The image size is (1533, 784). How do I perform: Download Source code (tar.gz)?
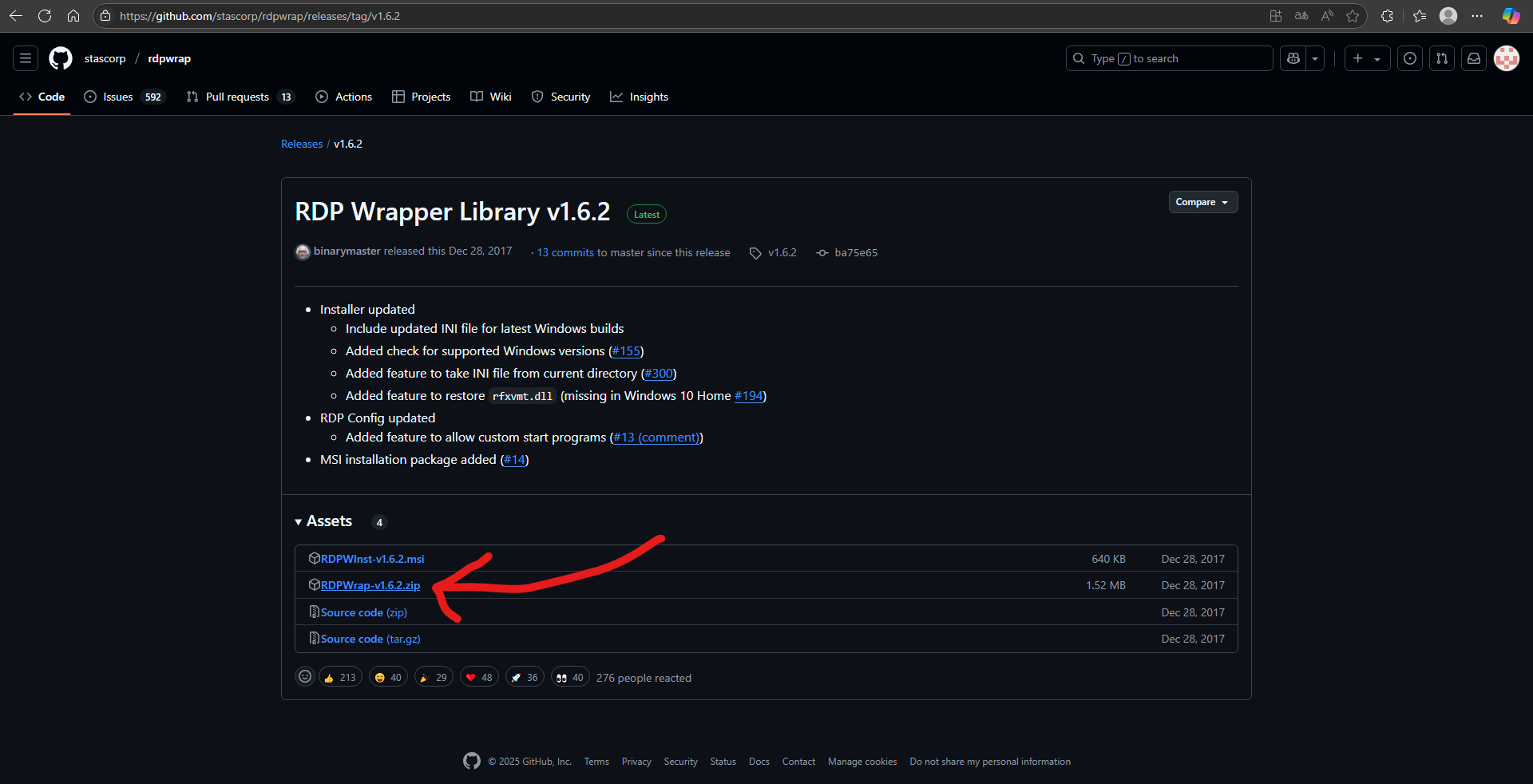370,639
